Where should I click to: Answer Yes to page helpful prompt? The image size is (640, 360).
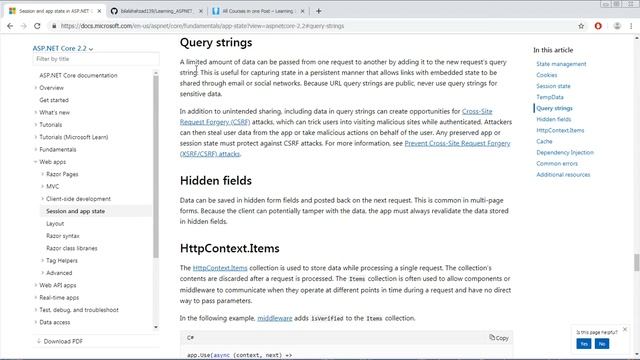584,344
